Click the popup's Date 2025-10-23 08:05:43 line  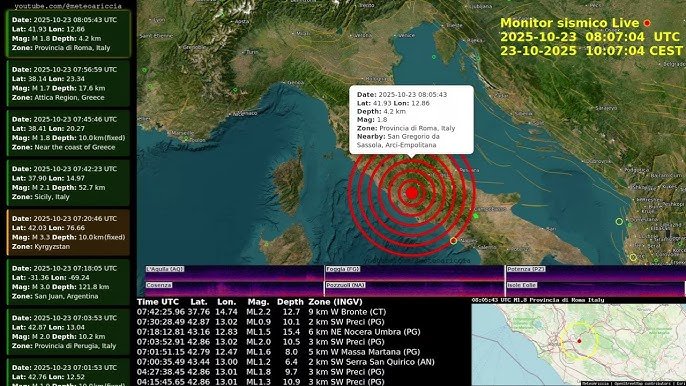[x=402, y=95]
